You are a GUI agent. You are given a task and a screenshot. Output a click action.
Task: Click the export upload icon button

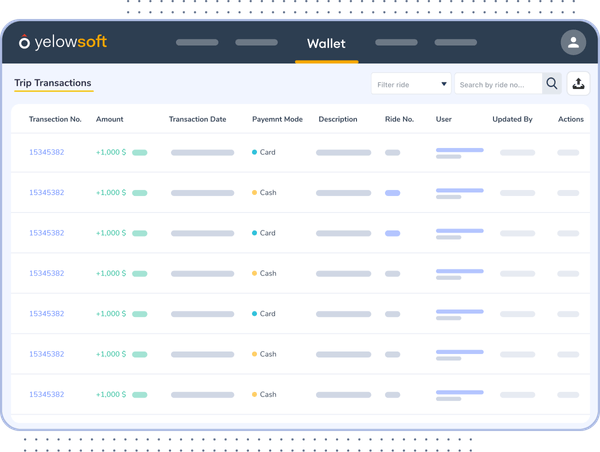click(x=578, y=83)
